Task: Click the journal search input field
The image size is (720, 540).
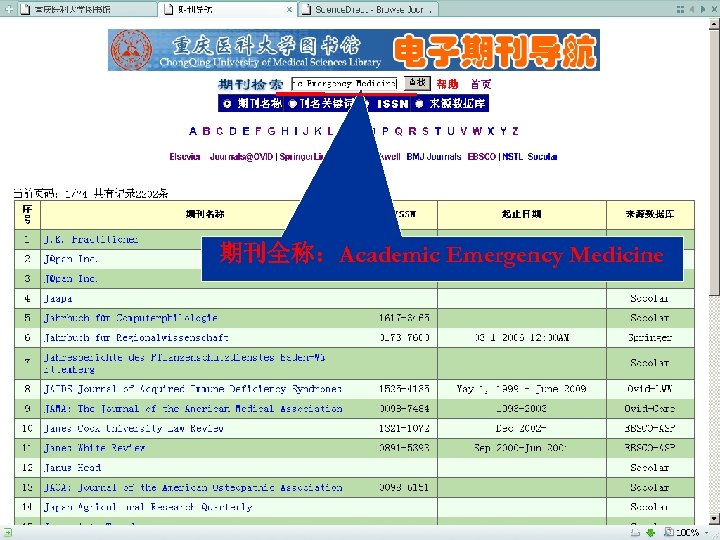Action: pos(344,84)
